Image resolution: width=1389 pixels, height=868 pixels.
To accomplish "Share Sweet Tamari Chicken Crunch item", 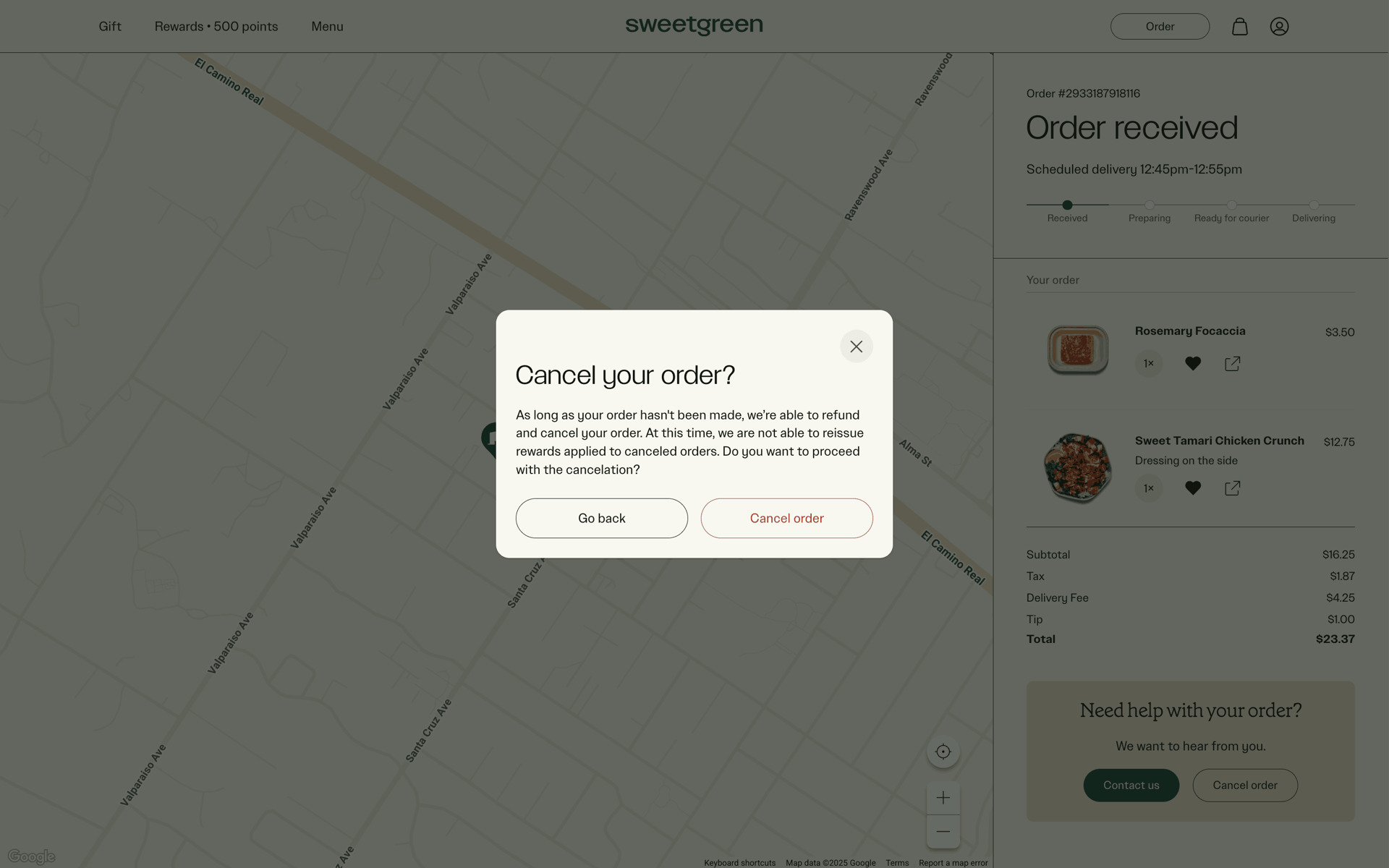I will pos(1232,488).
